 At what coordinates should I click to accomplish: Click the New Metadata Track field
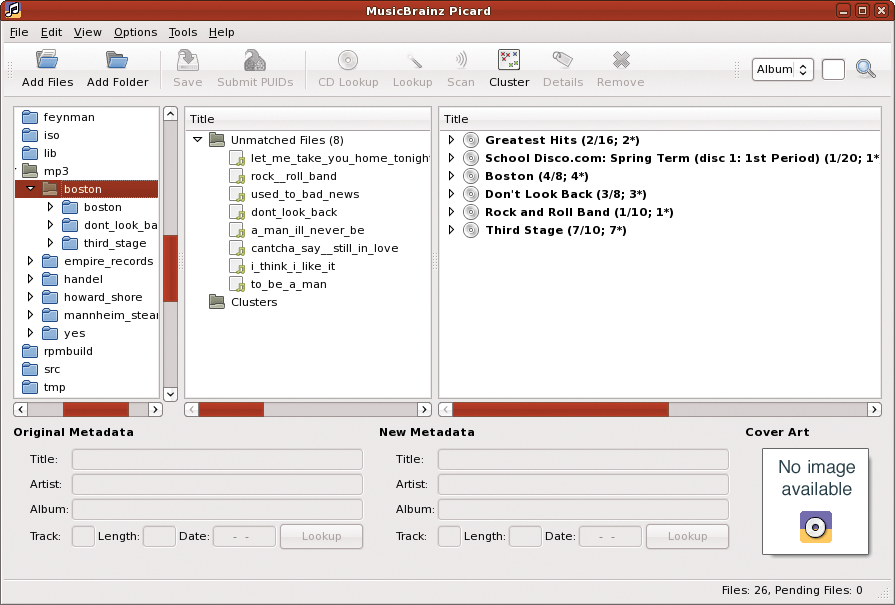click(x=449, y=537)
